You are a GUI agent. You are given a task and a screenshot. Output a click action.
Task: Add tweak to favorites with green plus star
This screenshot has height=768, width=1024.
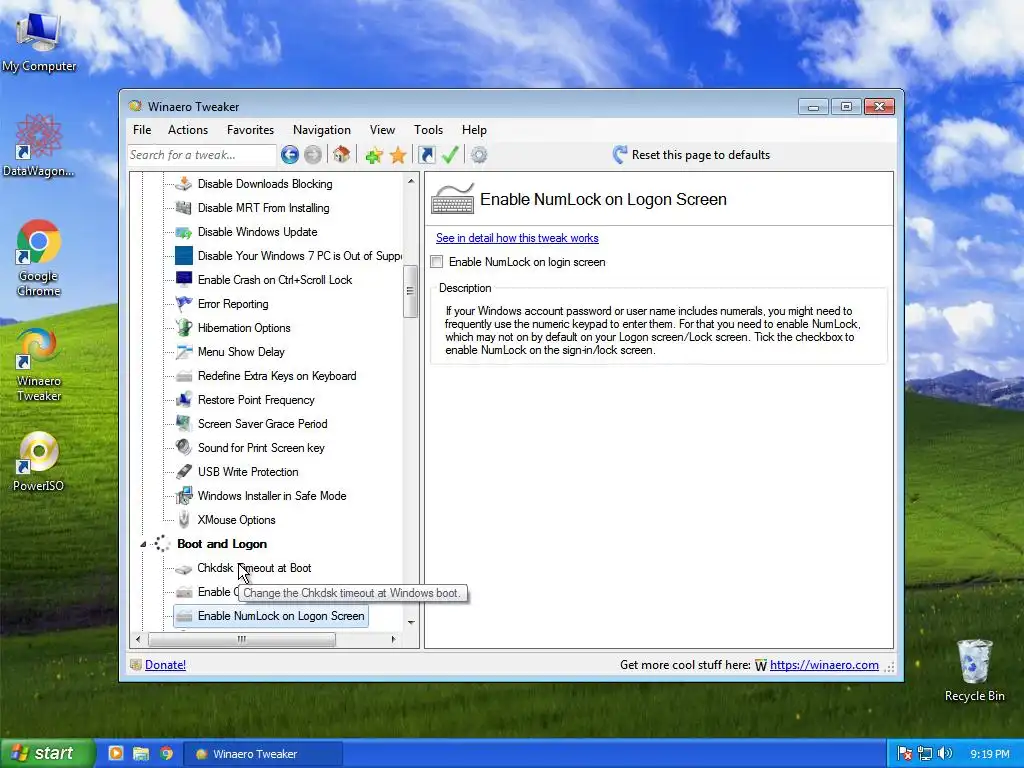click(x=374, y=155)
